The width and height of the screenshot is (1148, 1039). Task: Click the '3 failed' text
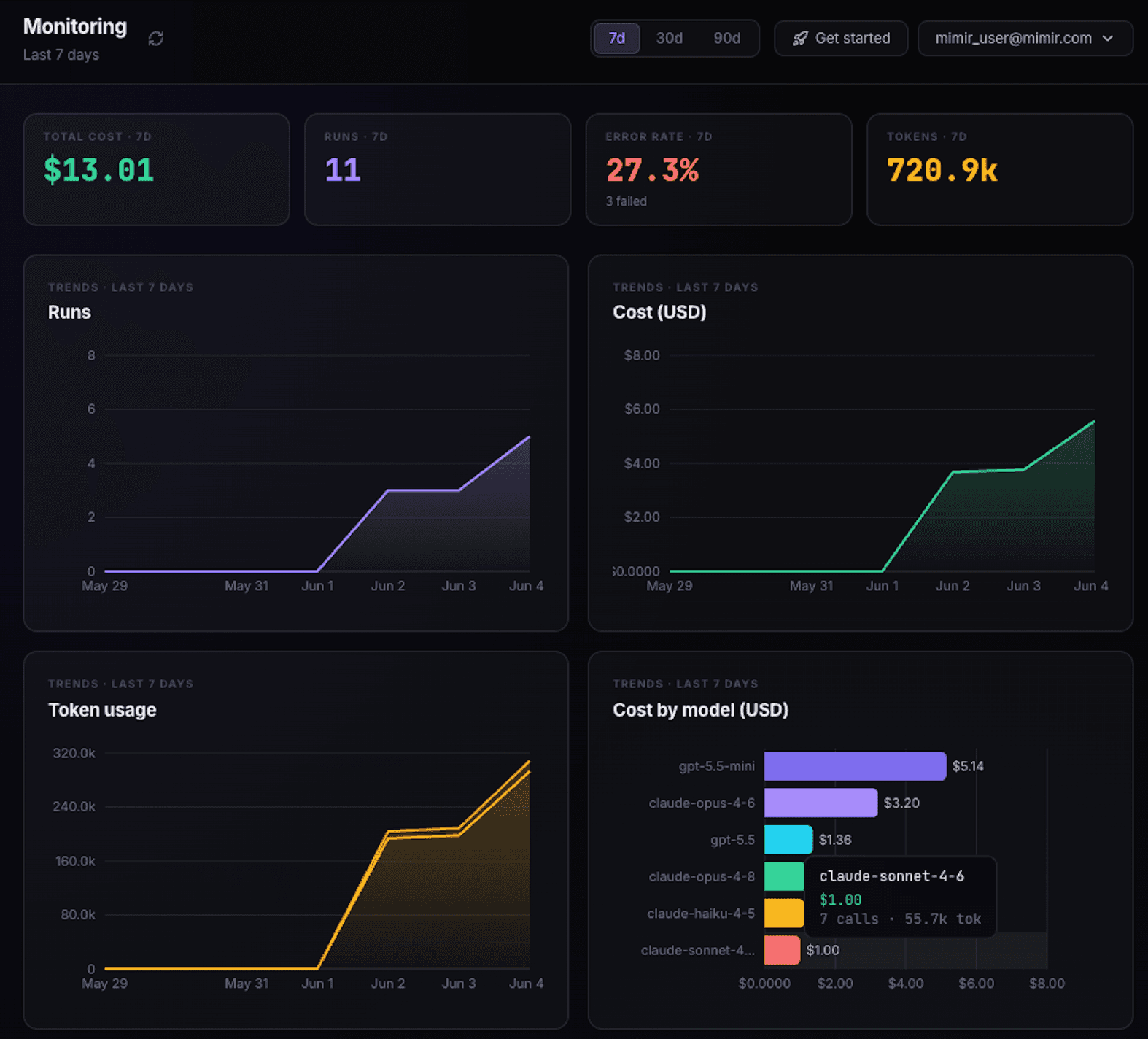coord(626,201)
